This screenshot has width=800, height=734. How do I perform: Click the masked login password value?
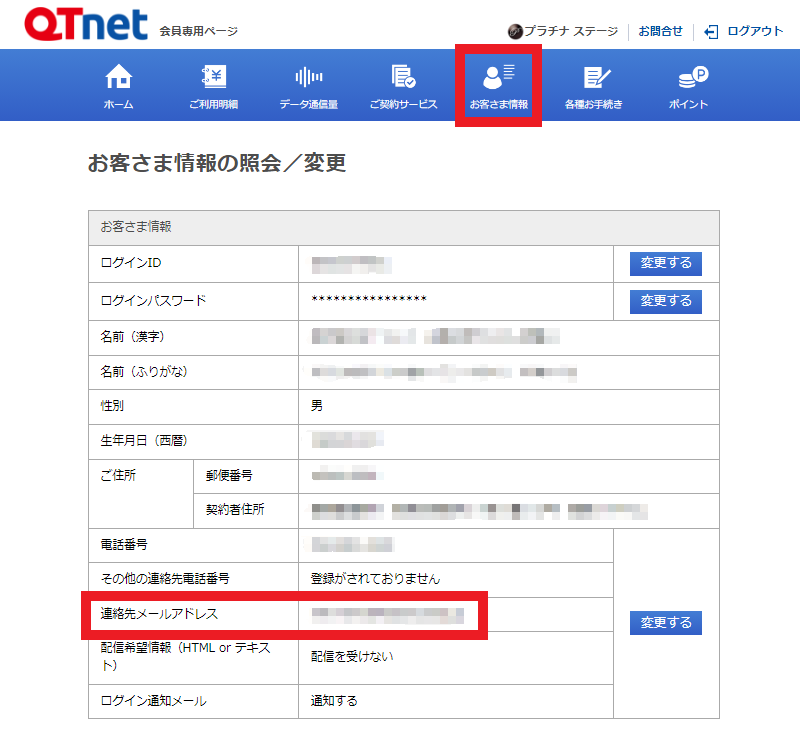point(369,301)
